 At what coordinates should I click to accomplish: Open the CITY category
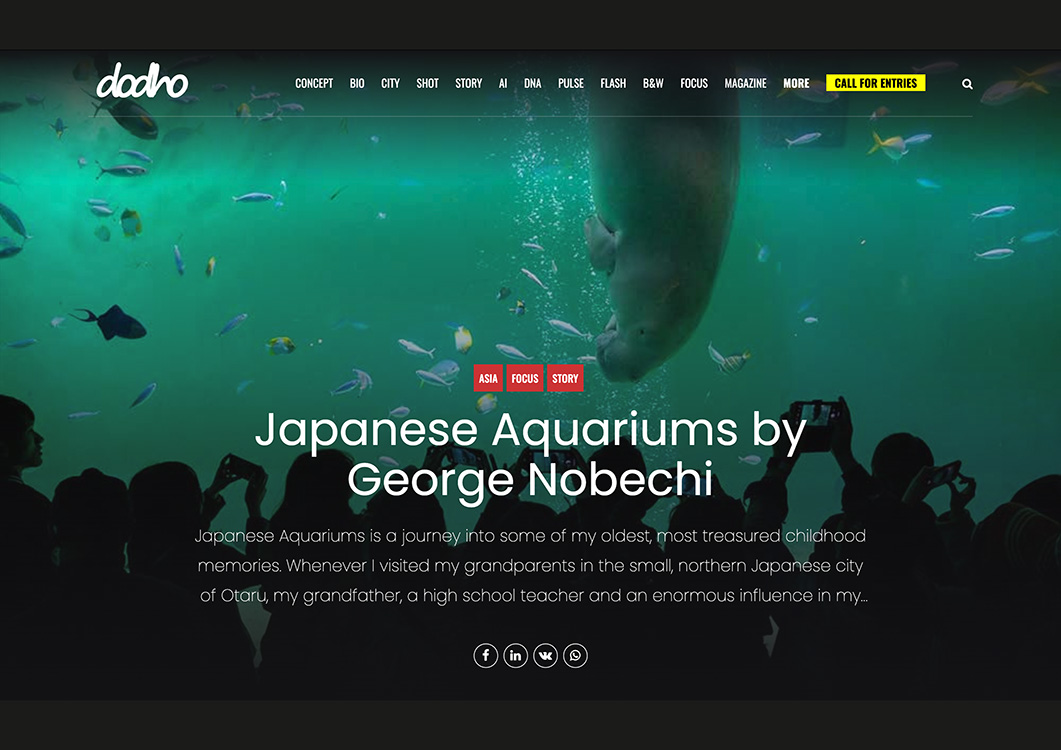point(390,83)
